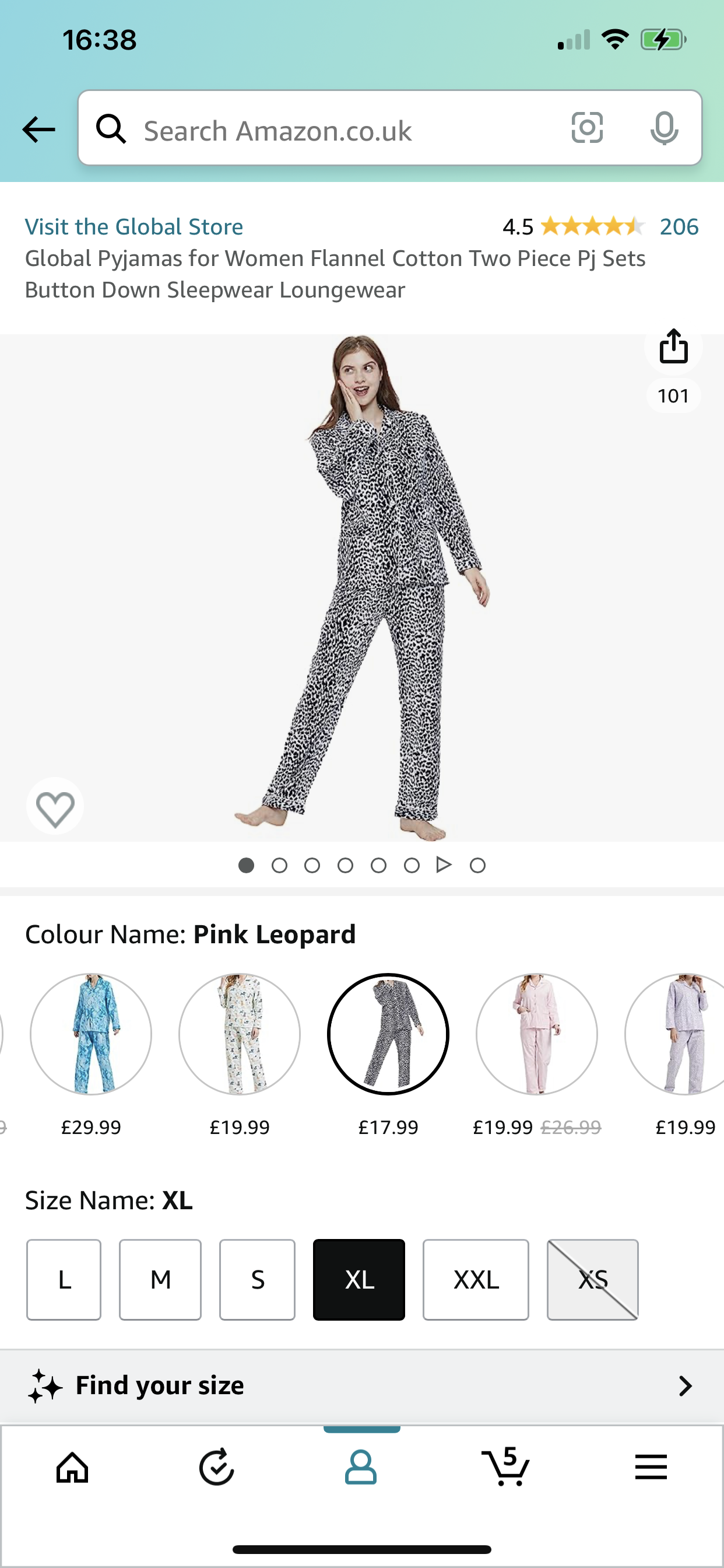Expand Find your size chevron

point(685,1386)
